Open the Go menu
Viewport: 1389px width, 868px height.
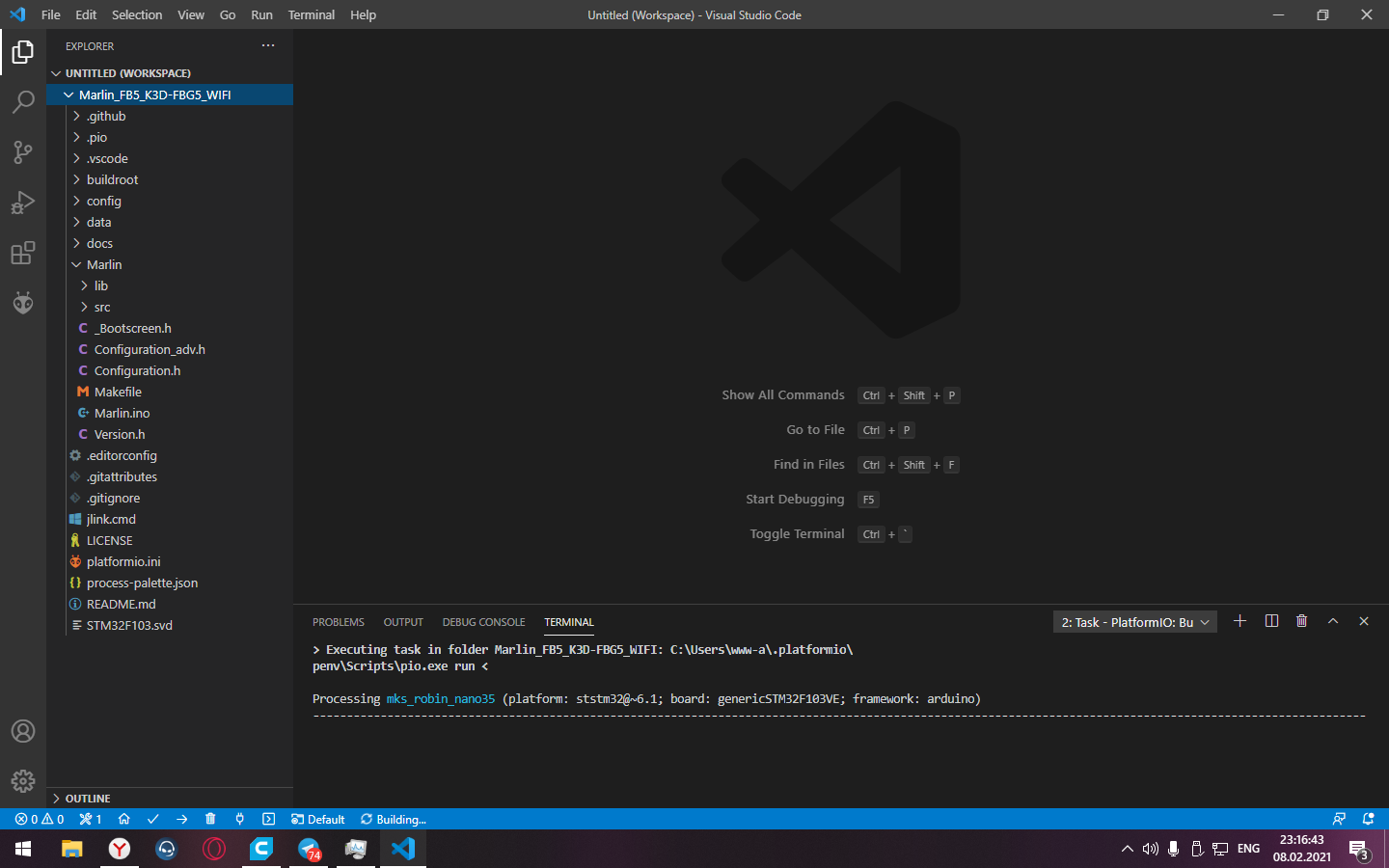point(228,14)
